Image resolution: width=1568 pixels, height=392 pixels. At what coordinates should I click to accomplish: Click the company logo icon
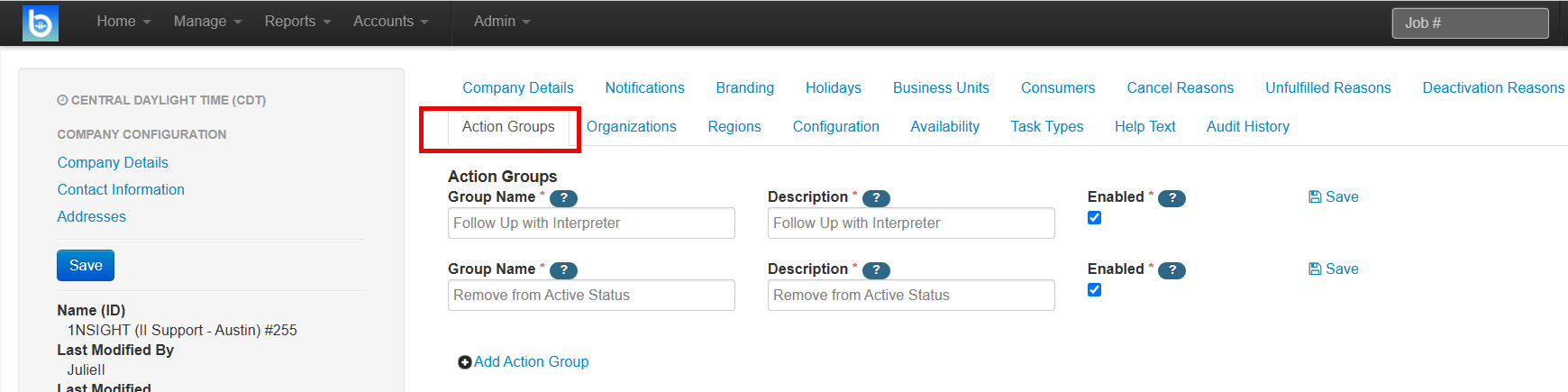[x=41, y=23]
